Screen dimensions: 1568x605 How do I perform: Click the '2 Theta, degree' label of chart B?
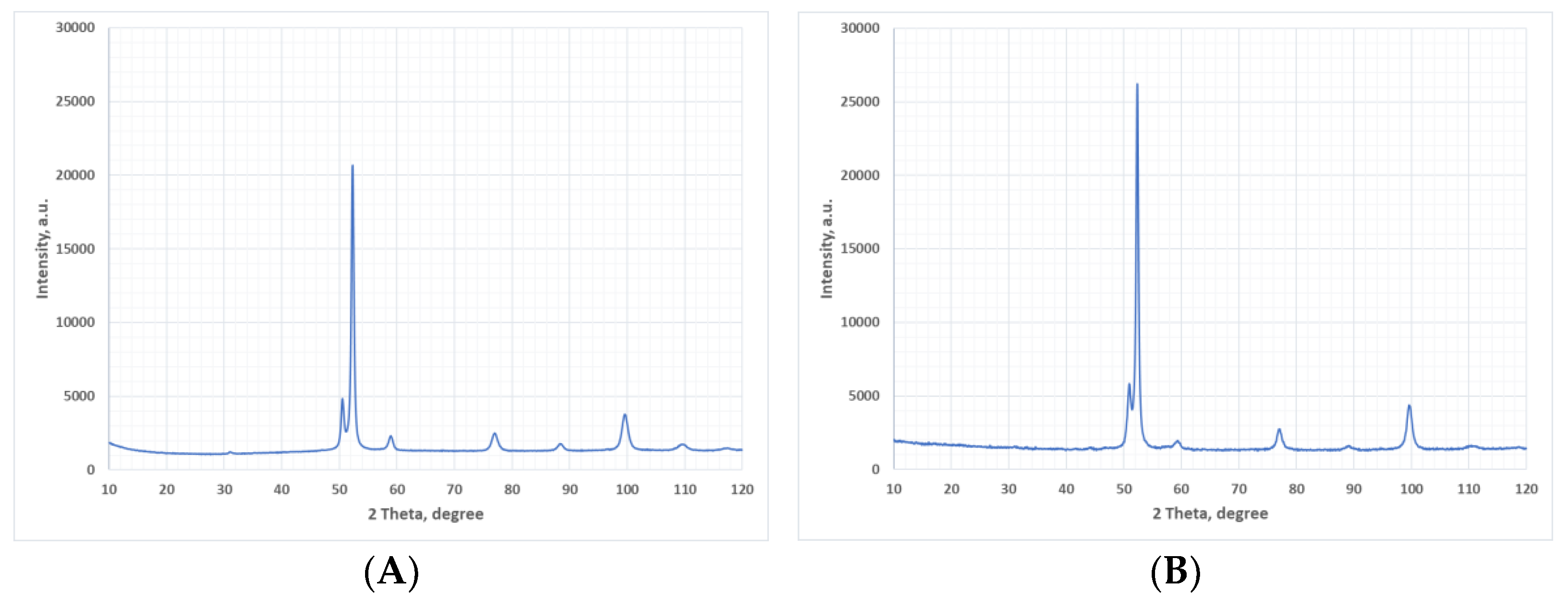point(1210,514)
